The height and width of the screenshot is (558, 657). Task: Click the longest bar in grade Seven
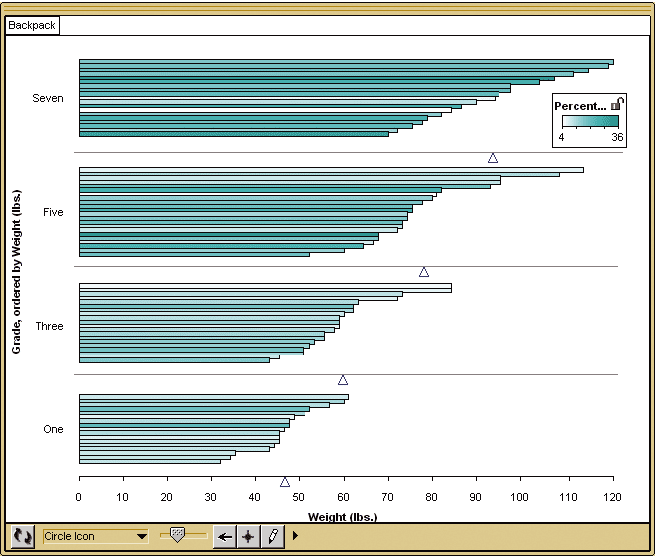click(346, 62)
